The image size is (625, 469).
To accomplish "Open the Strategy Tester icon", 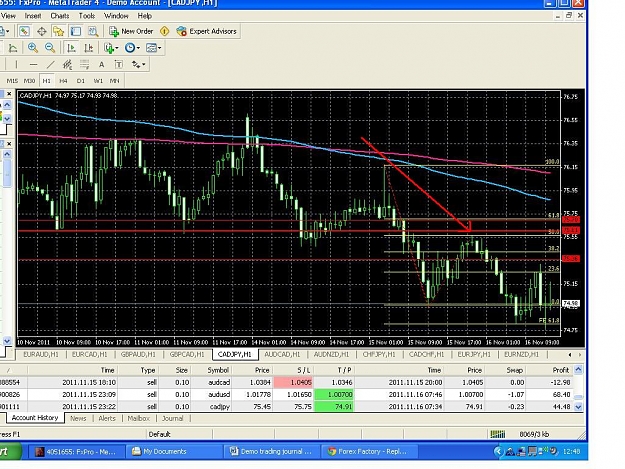I will (x=93, y=31).
